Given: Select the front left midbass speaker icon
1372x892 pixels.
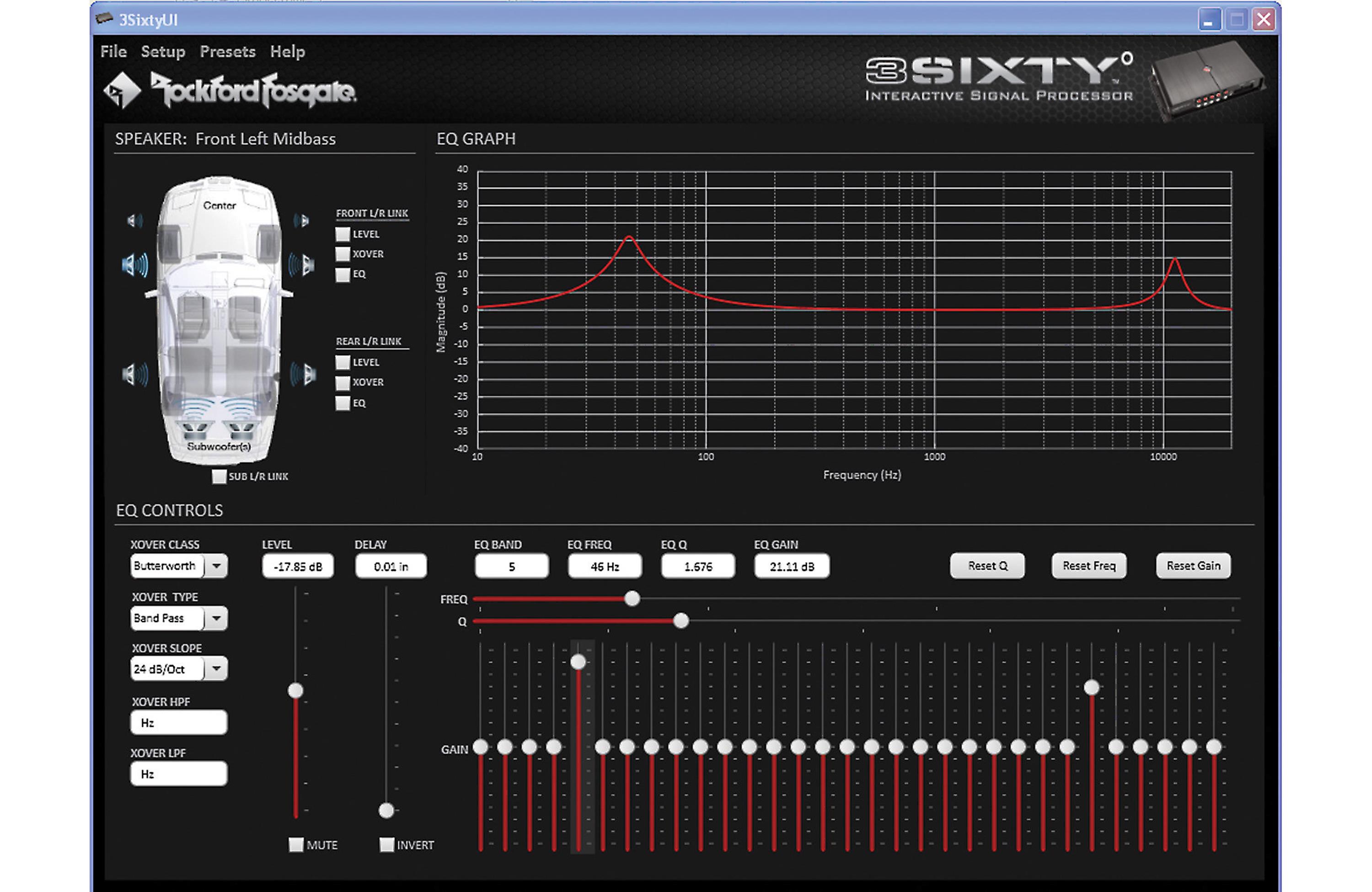Looking at the screenshot, I should (x=135, y=265).
